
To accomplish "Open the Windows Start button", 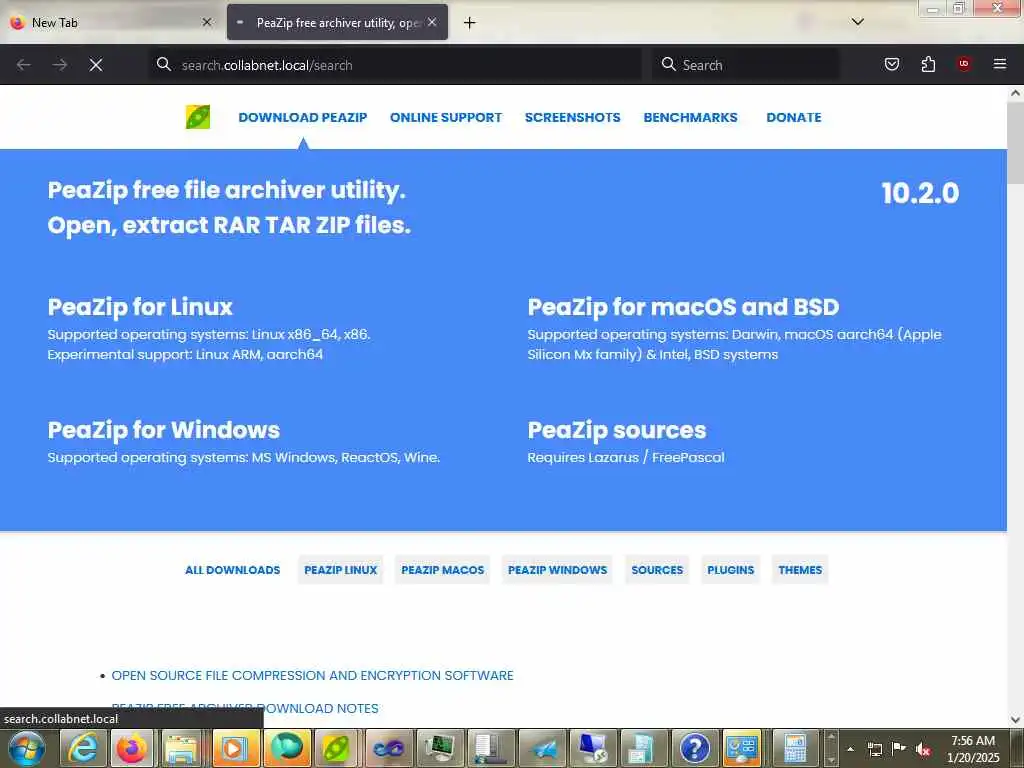I will [x=27, y=748].
